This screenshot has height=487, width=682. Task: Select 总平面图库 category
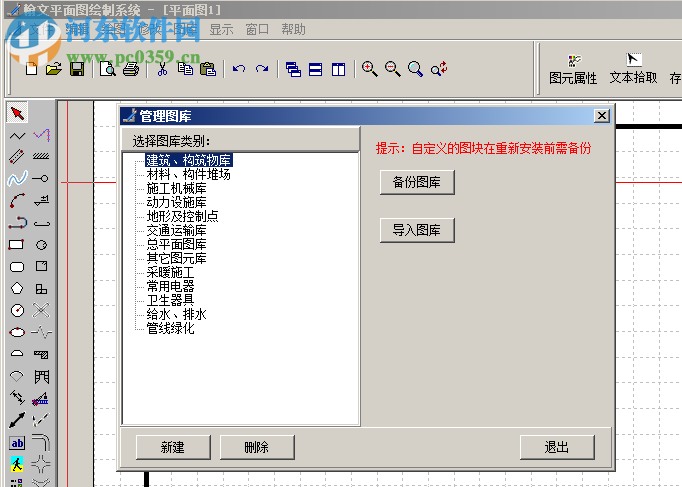click(176, 244)
